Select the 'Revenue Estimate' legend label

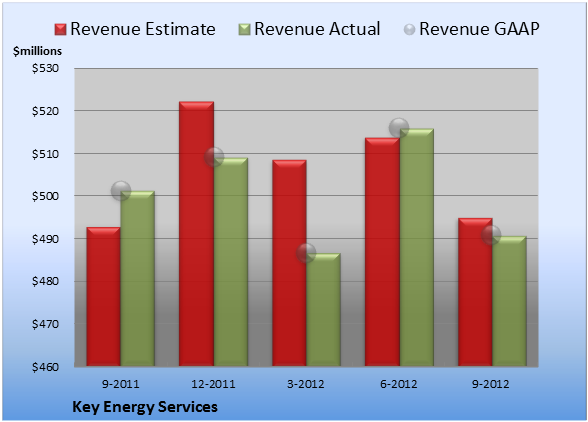point(143,29)
